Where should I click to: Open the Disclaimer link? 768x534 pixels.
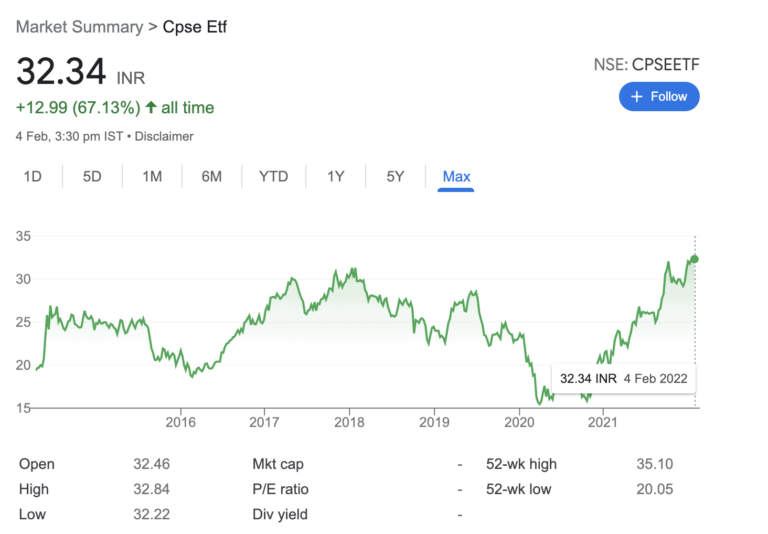164,136
